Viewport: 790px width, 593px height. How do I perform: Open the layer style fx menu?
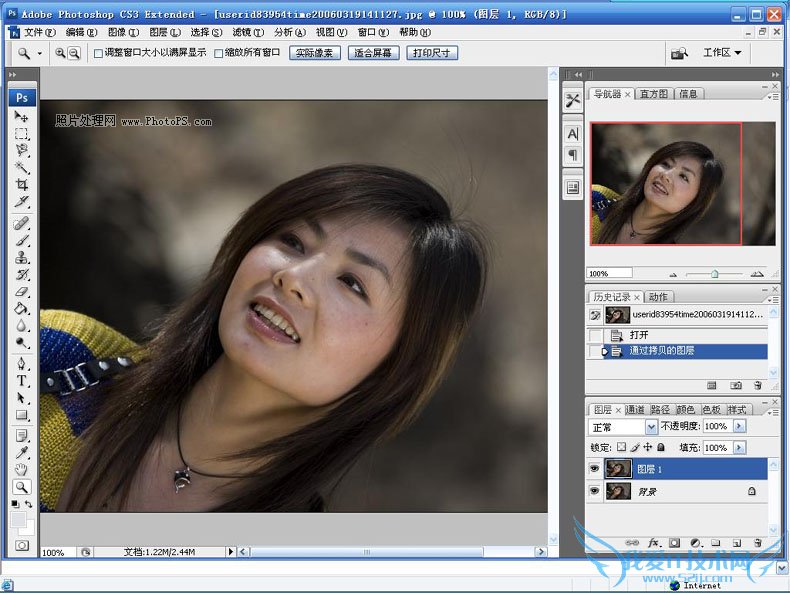point(655,542)
